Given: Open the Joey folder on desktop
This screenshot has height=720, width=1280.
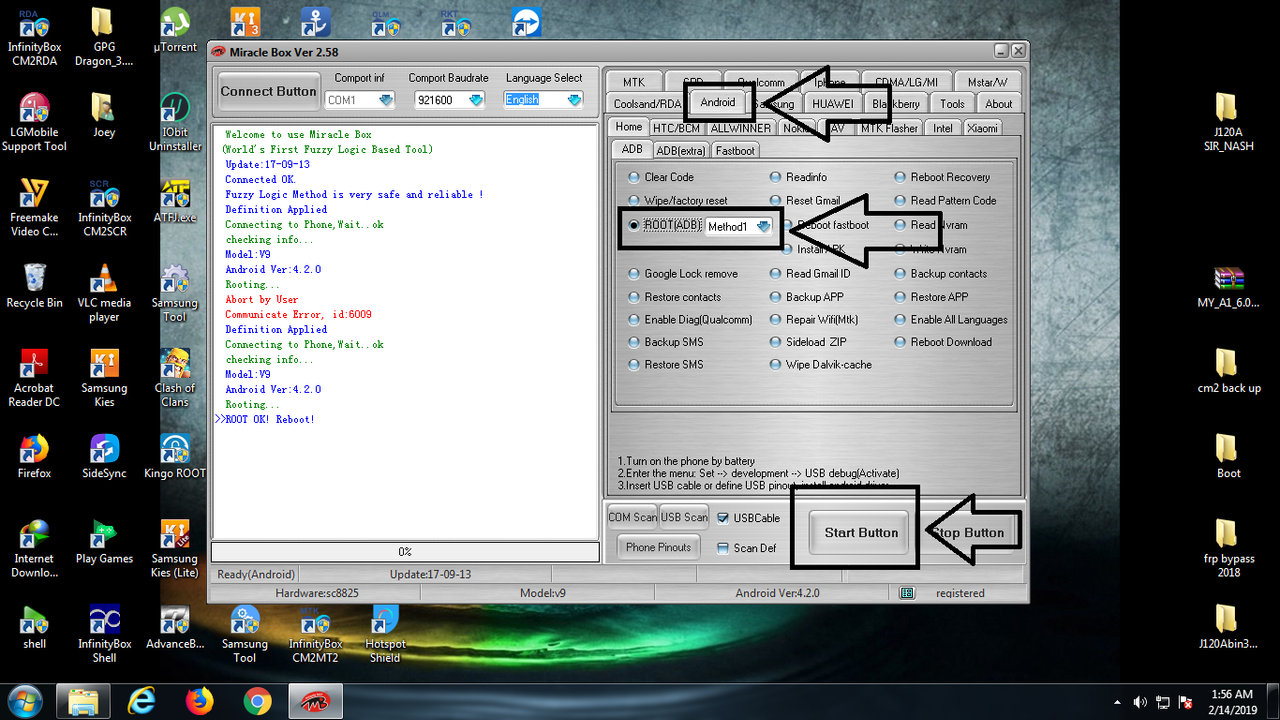Looking at the screenshot, I should coord(104,115).
